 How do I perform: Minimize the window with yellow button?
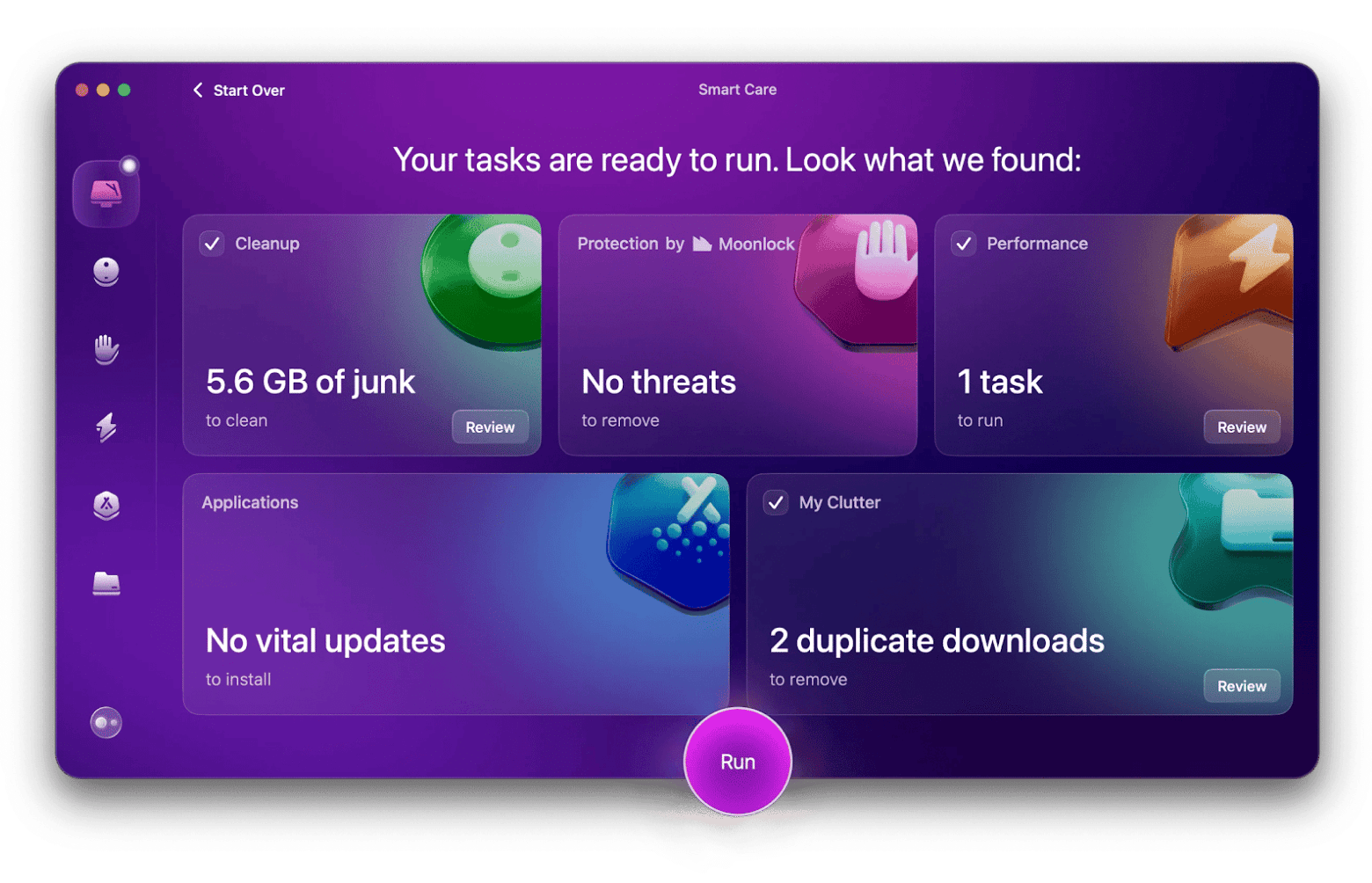(103, 90)
